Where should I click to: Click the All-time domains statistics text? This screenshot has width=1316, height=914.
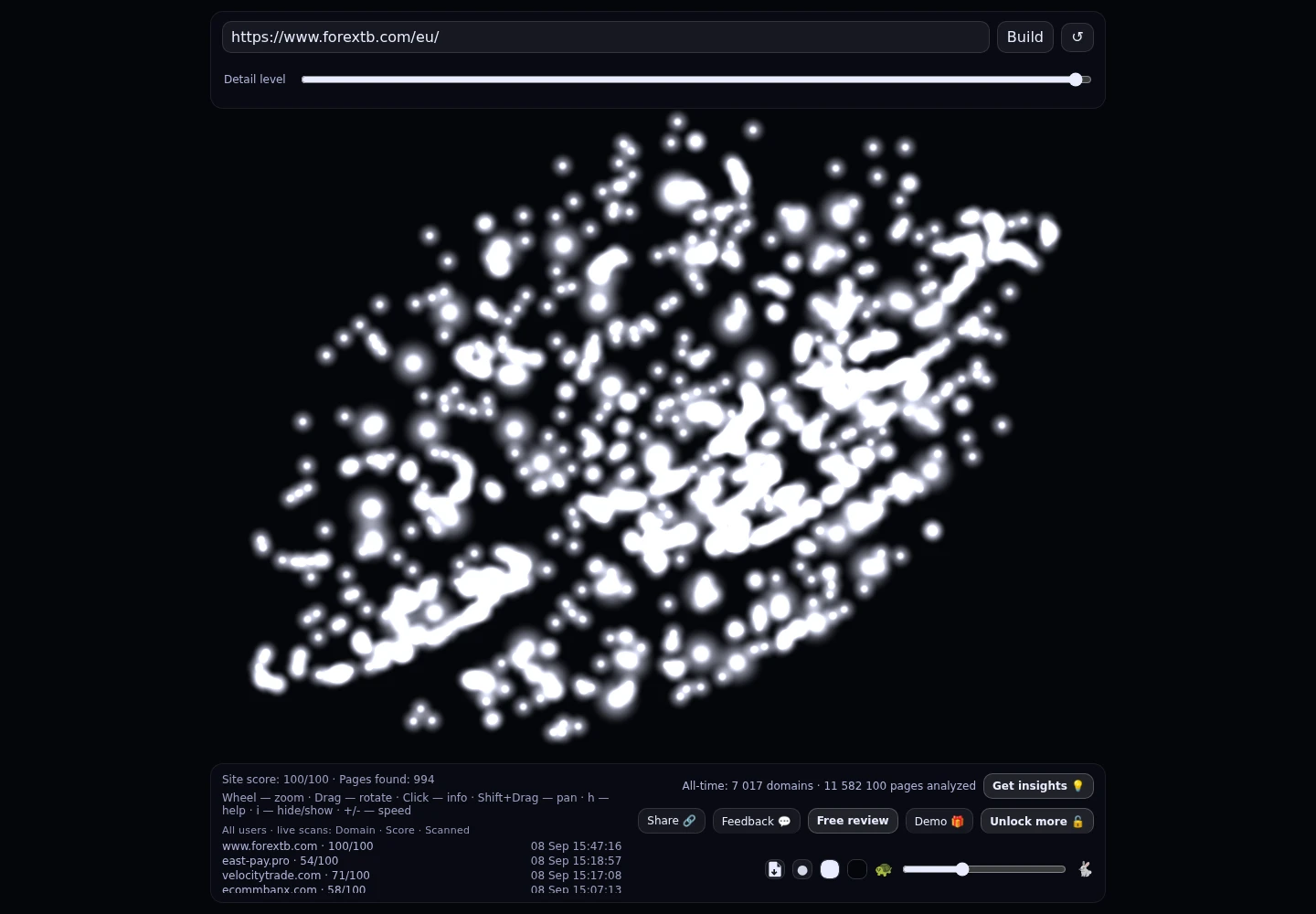tap(829, 786)
